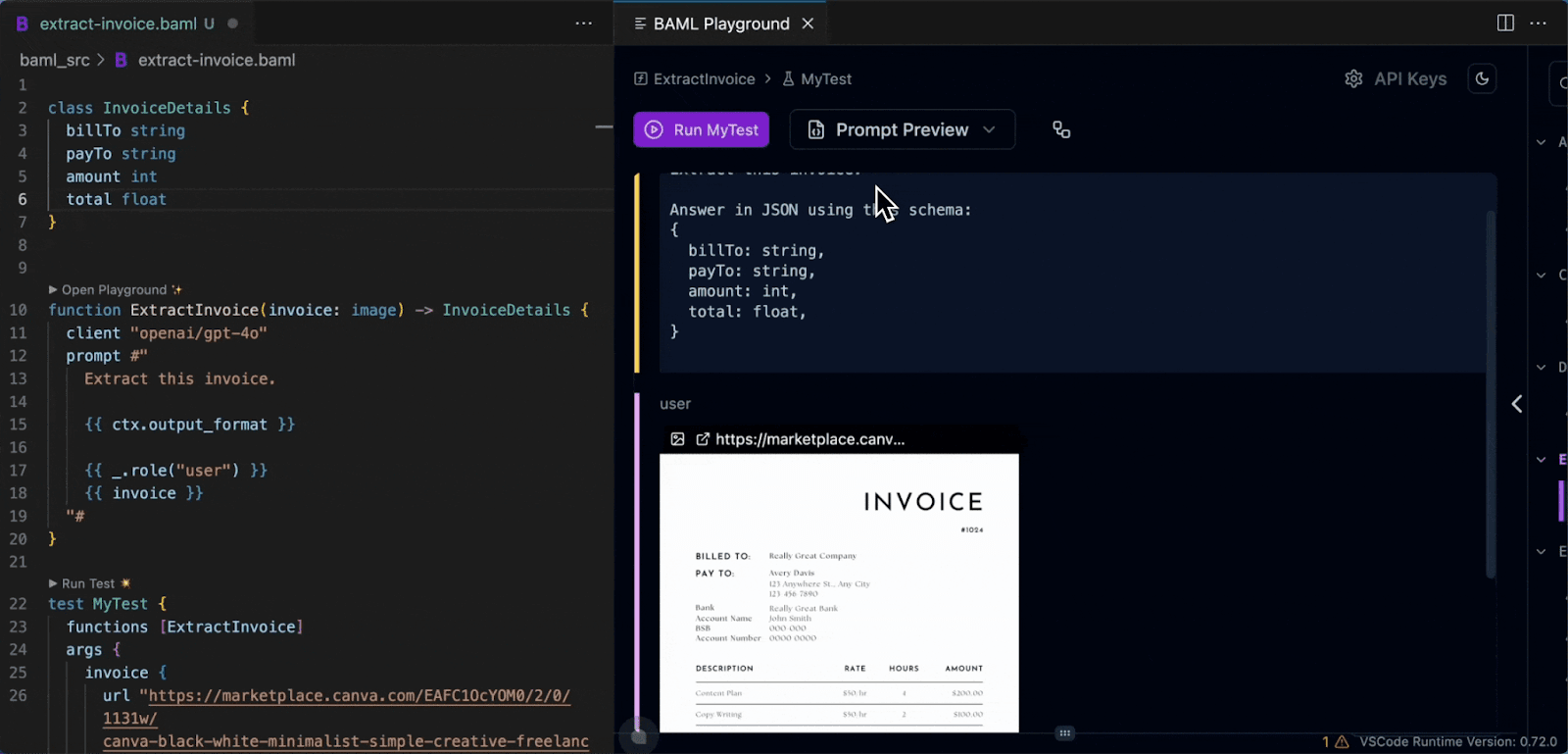Collapse the sidebar with the left chevron
The height and width of the screenshot is (754, 1568).
tap(1517, 403)
